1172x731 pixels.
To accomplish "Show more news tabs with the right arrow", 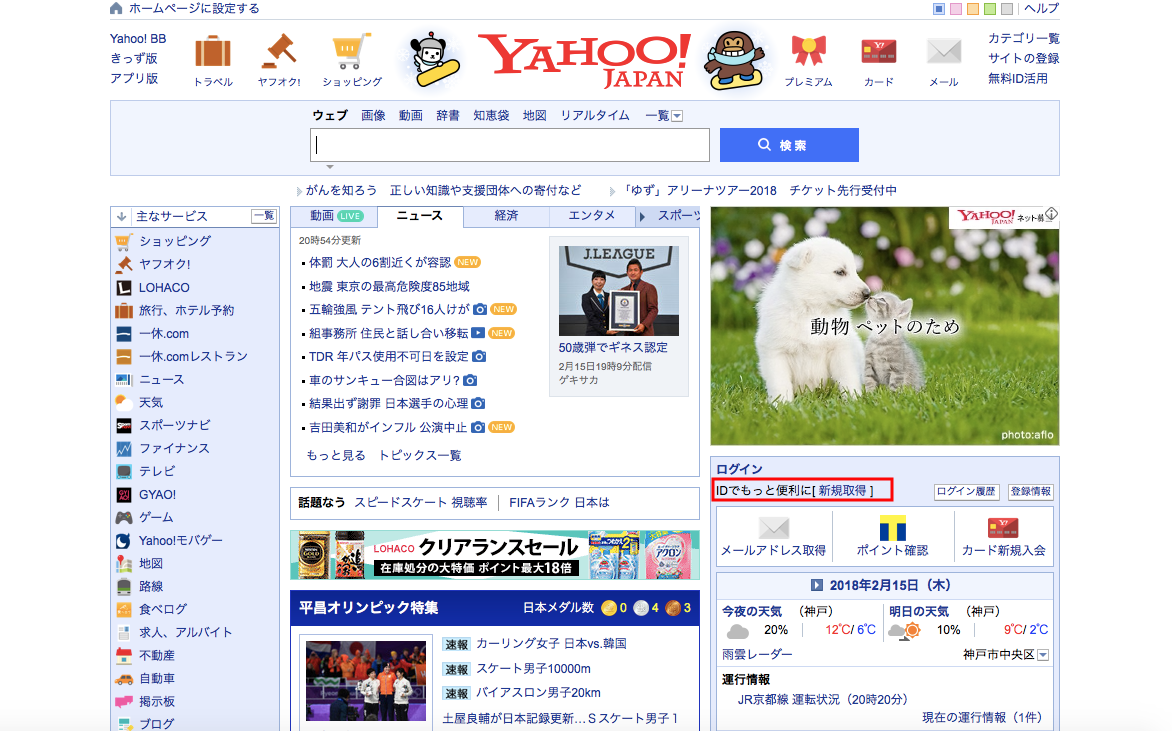I will 642,217.
